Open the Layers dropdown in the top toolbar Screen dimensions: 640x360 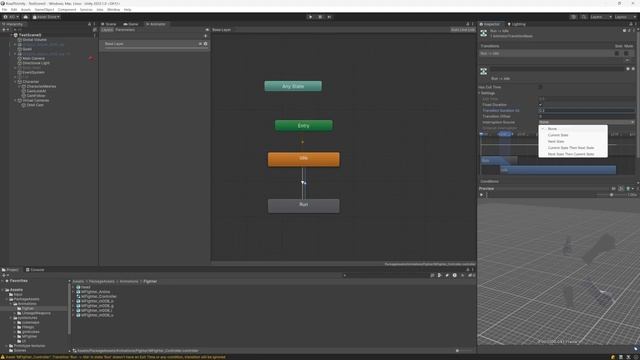point(601,17)
